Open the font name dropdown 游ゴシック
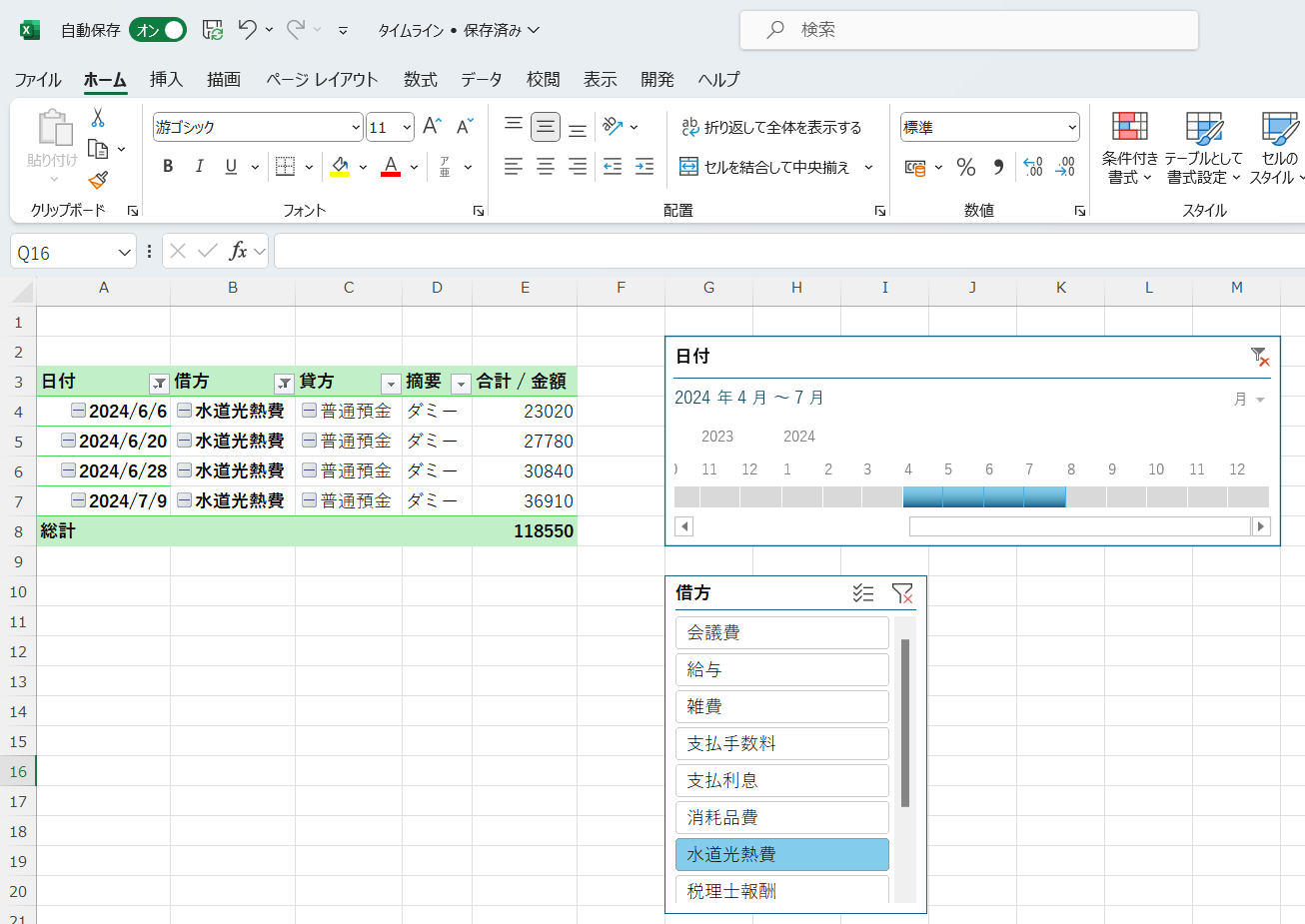1305x924 pixels. pos(356,127)
